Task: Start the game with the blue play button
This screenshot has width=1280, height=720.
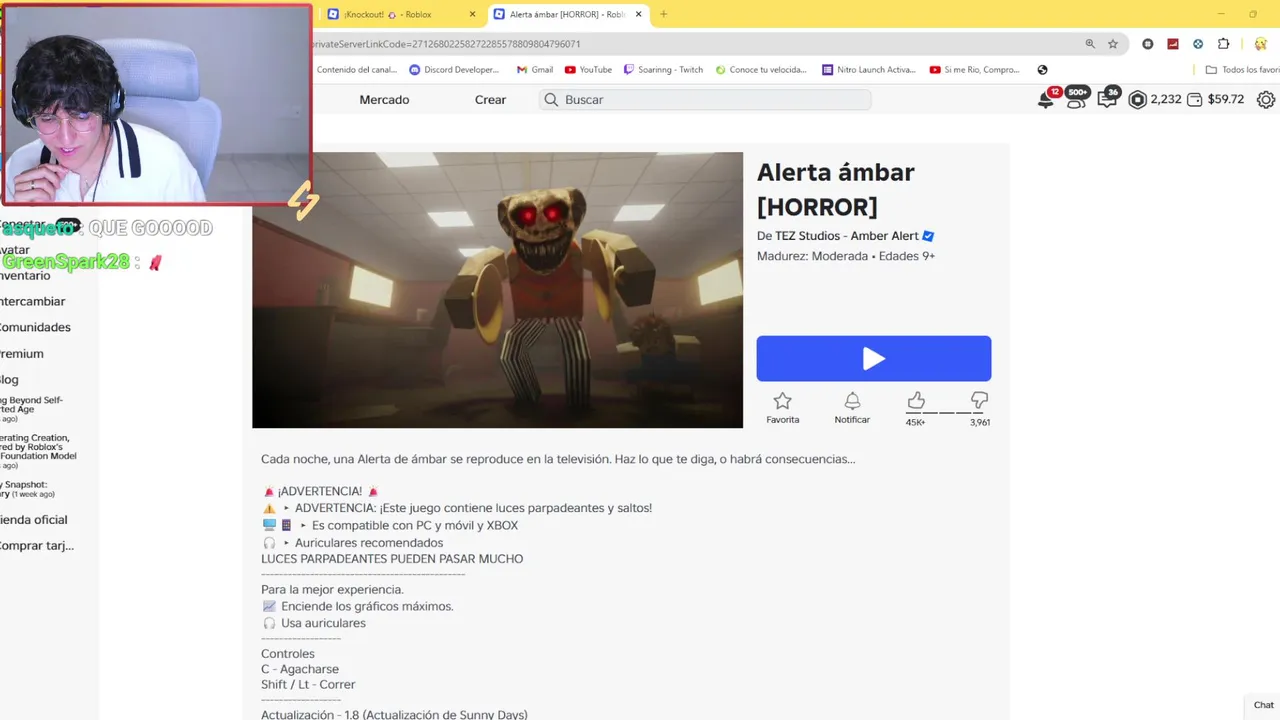Action: [x=873, y=358]
